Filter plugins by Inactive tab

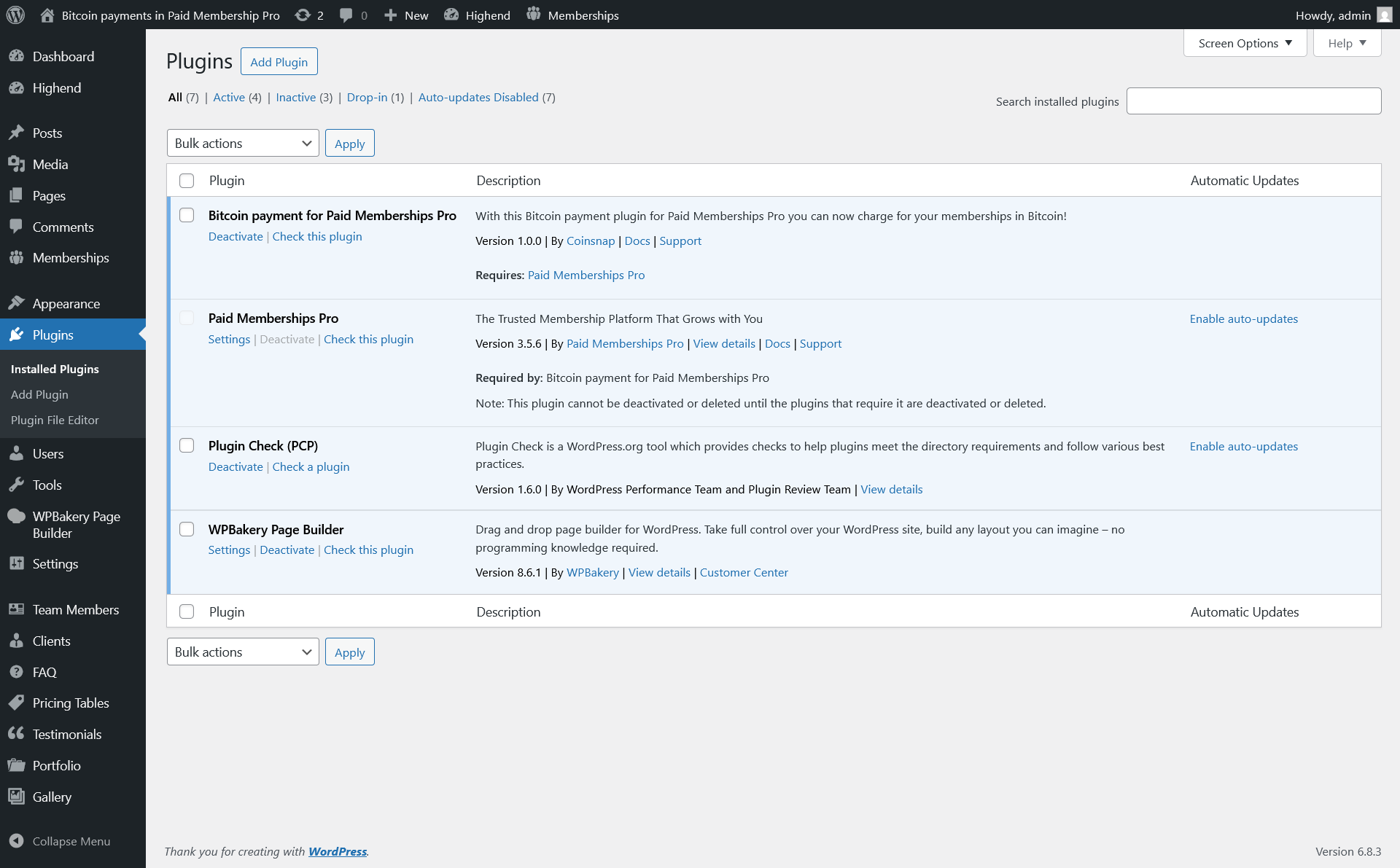295,97
